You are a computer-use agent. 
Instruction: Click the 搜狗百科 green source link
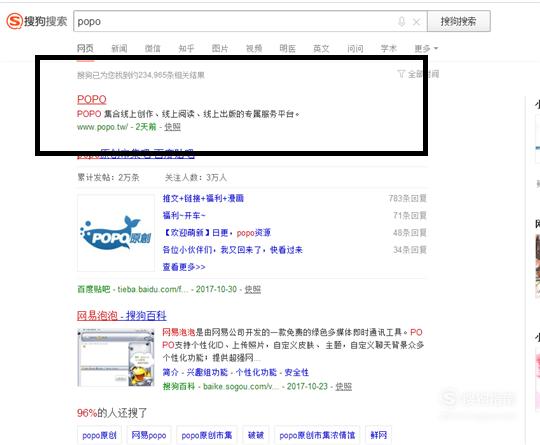[179, 386]
